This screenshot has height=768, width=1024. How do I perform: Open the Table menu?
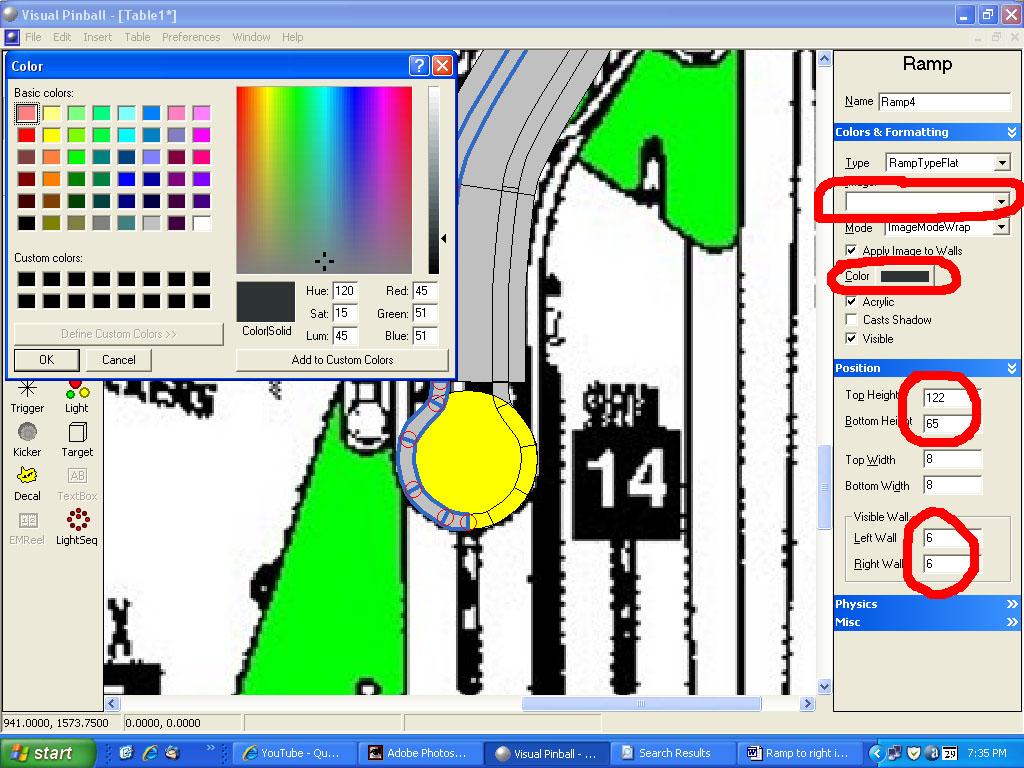137,37
